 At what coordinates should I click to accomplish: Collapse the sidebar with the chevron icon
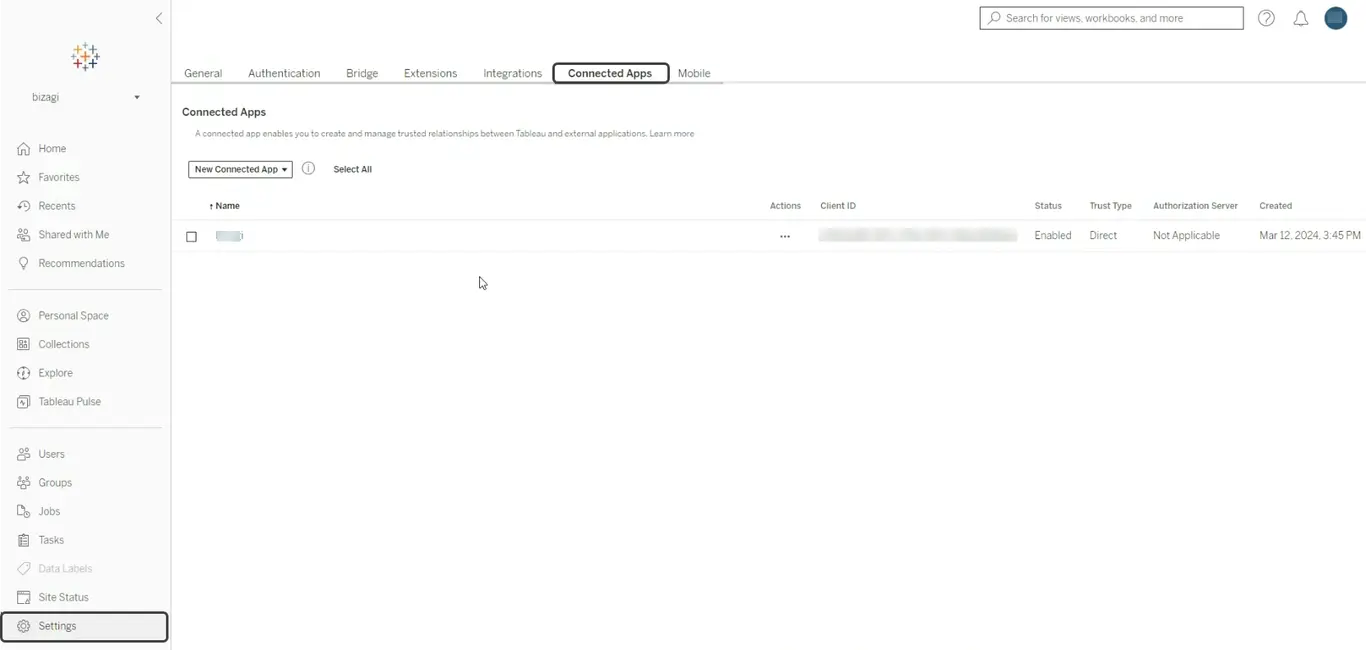point(158,18)
